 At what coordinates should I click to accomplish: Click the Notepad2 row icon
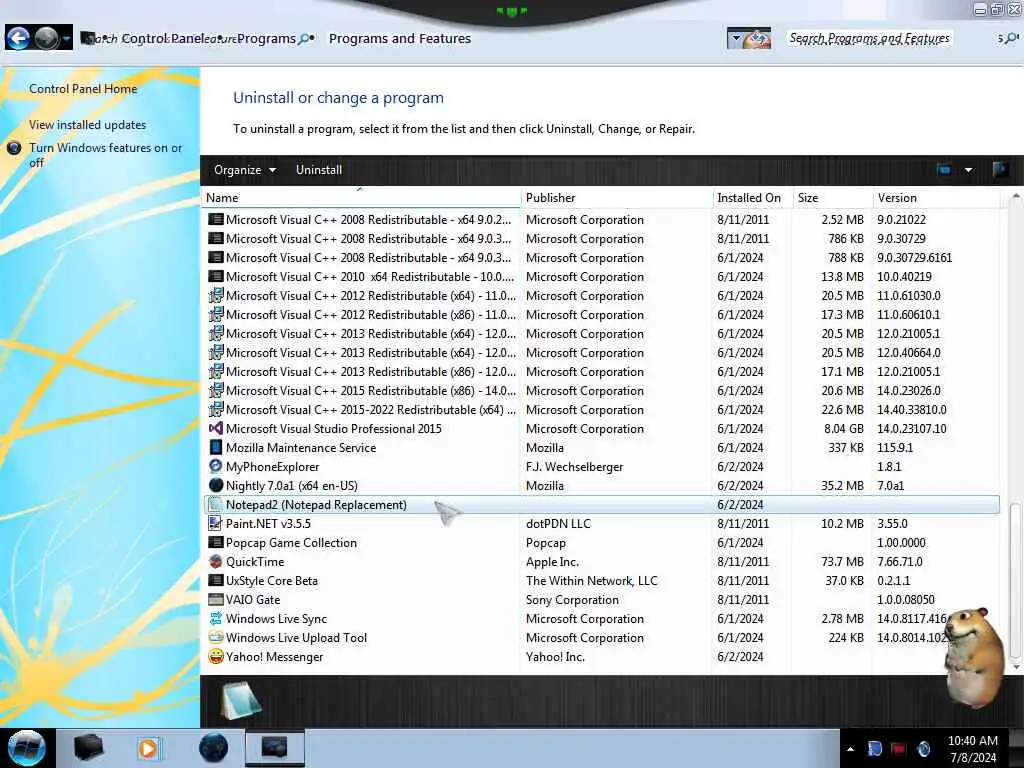click(216, 504)
